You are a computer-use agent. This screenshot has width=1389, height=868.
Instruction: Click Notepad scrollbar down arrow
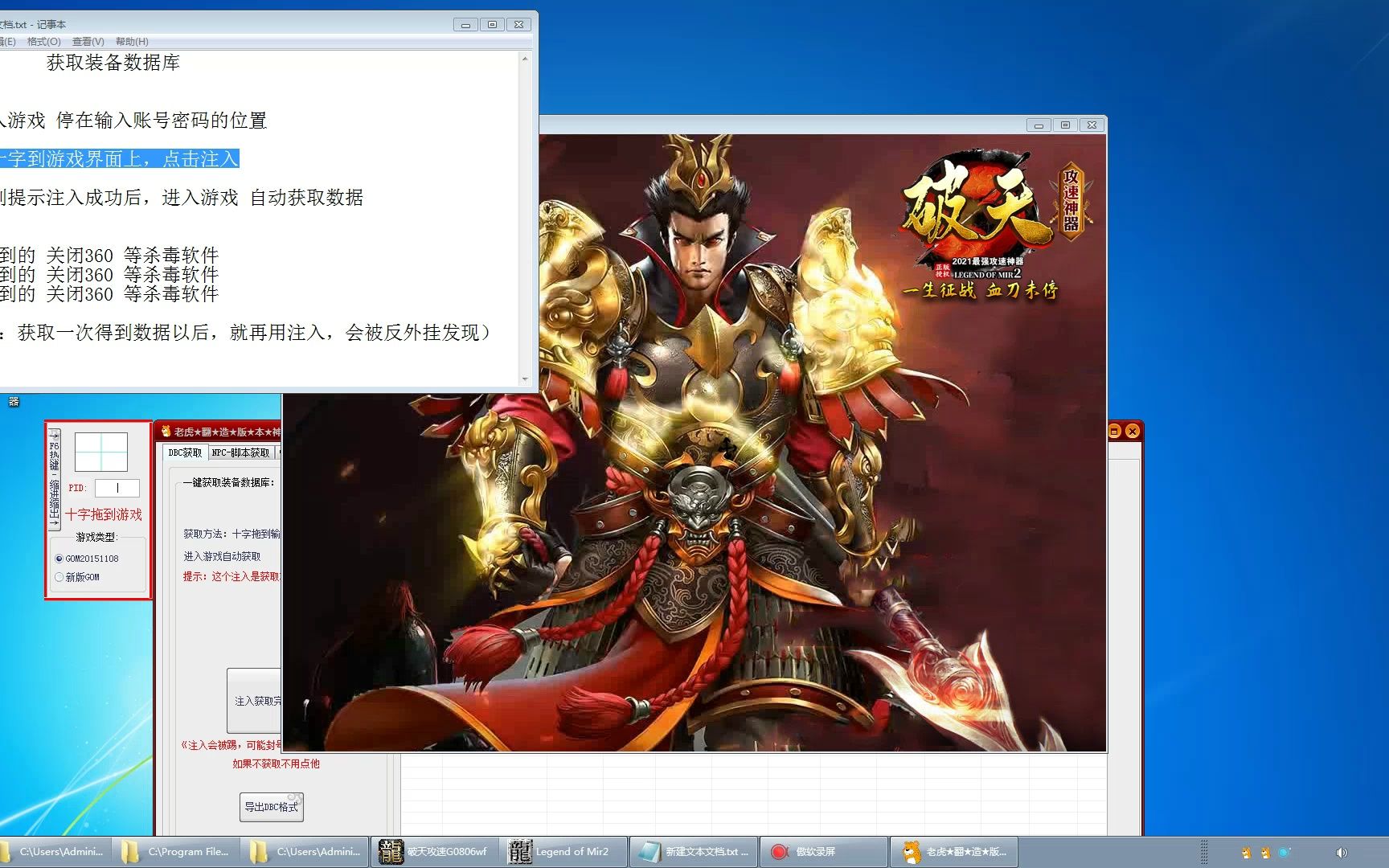525,379
